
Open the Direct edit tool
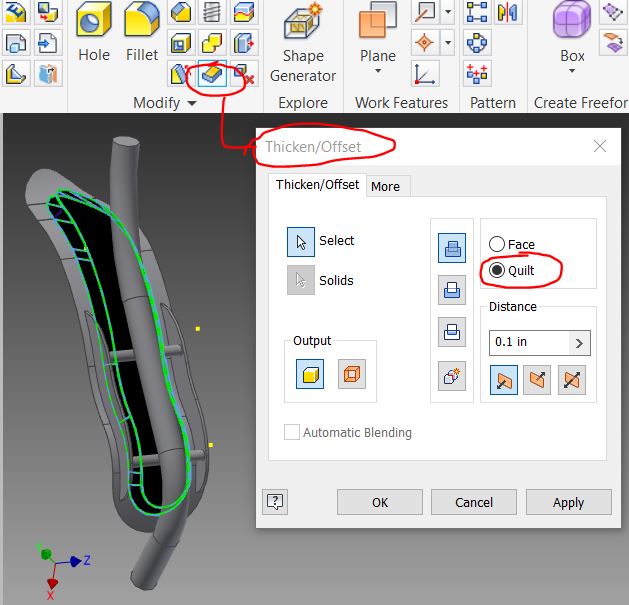[244, 43]
